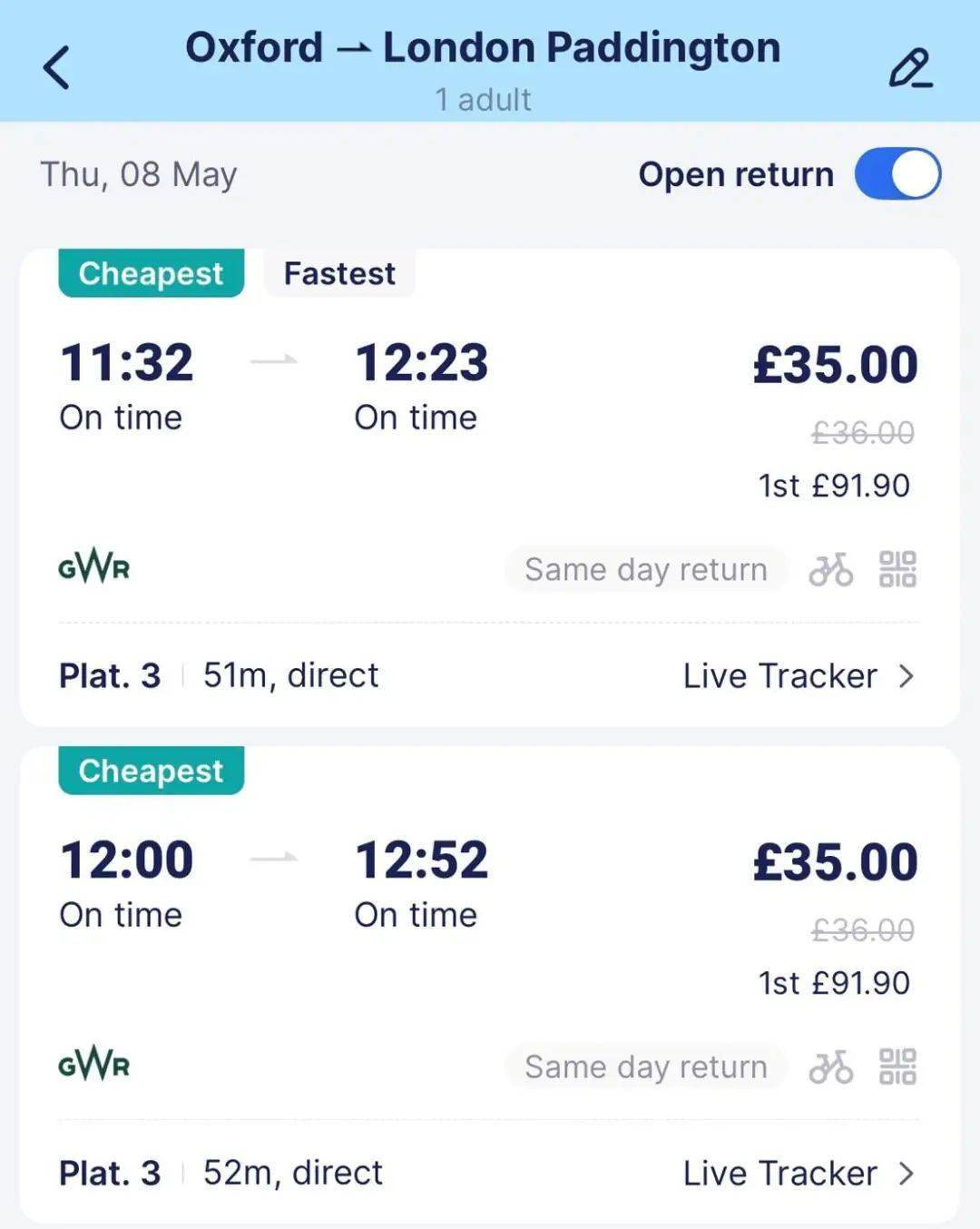
Task: Select the Thu, 08 May date
Action: pos(139,174)
